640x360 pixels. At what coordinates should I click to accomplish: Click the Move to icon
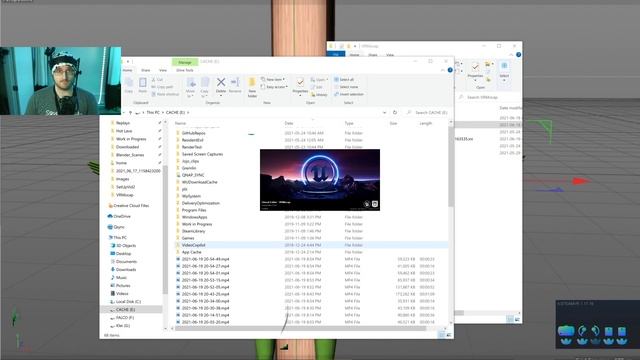[x=191, y=83]
